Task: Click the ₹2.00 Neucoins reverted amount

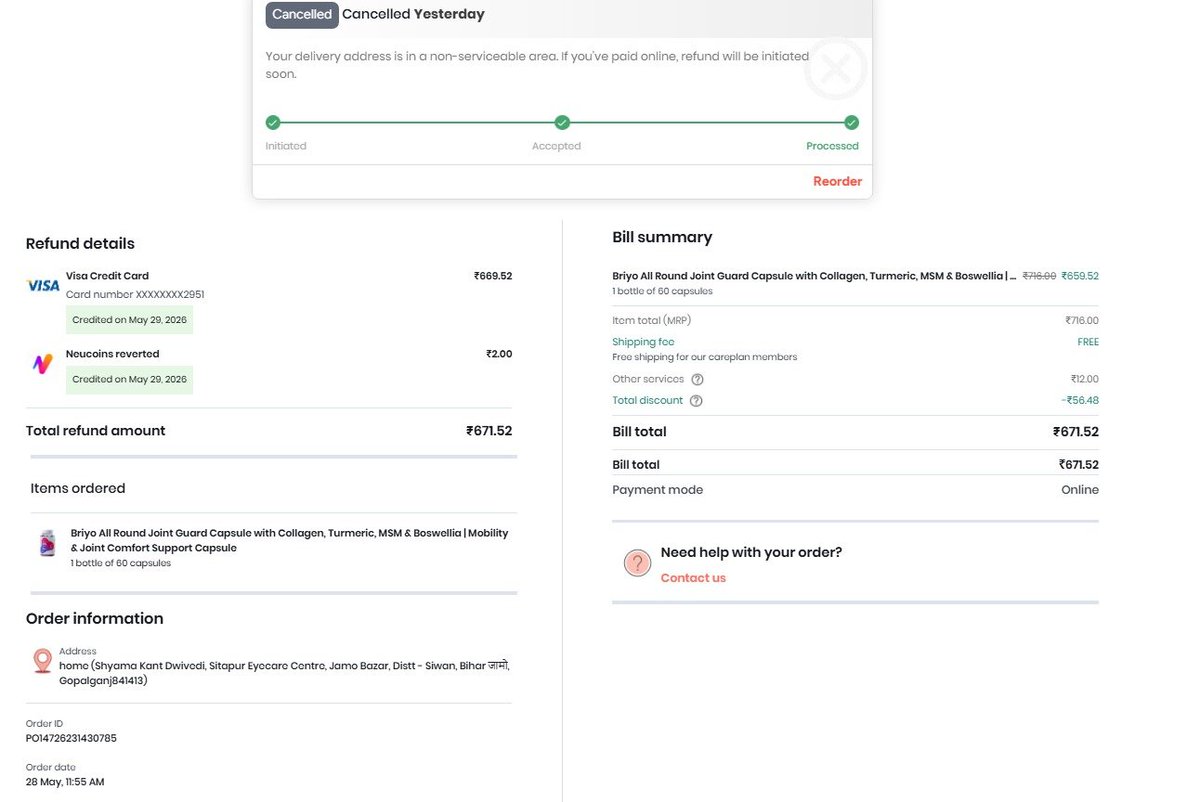Action: click(499, 354)
